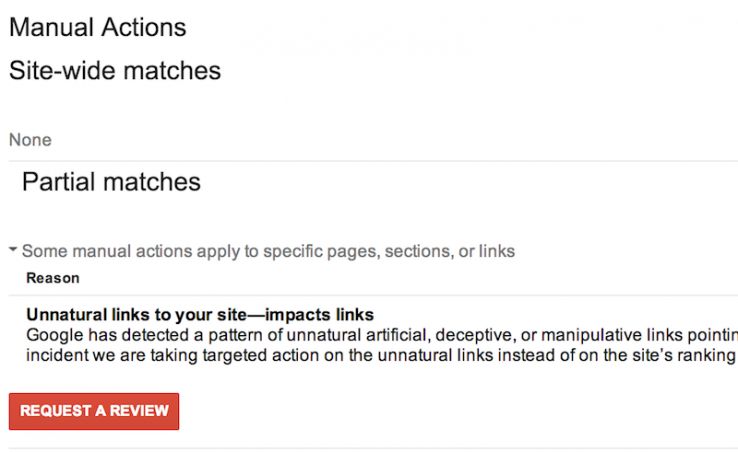Image resolution: width=738 pixels, height=452 pixels.
Task: Click the 'Google has detected a pattern' description line
Action: coord(380,335)
